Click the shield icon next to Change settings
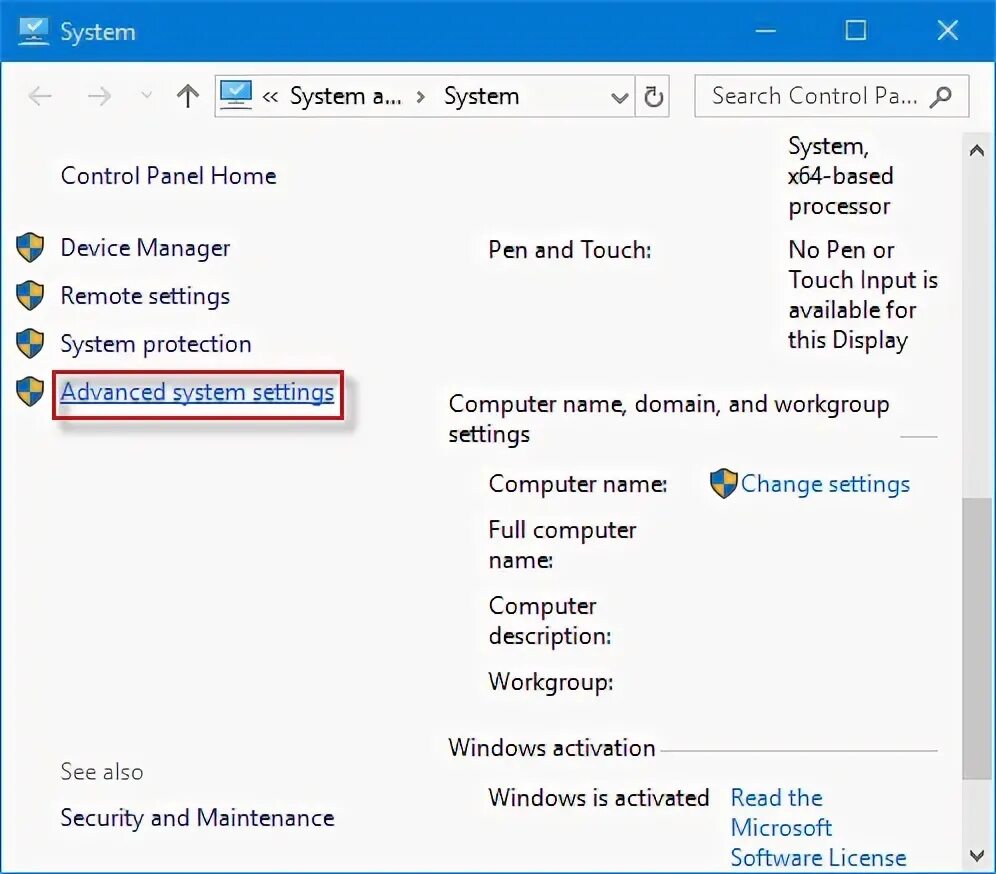Viewport: 996px width, 874px height. pos(723,483)
